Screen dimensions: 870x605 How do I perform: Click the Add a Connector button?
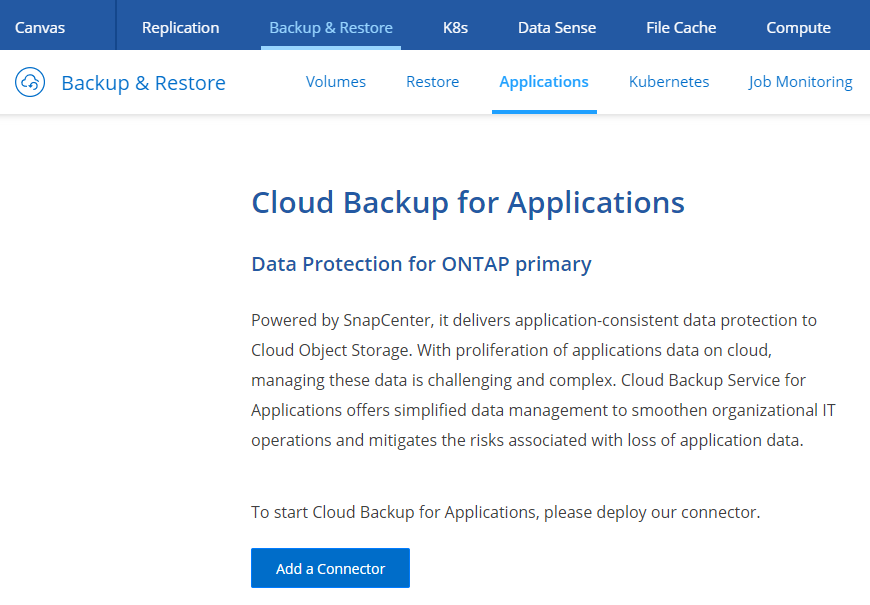click(x=330, y=567)
